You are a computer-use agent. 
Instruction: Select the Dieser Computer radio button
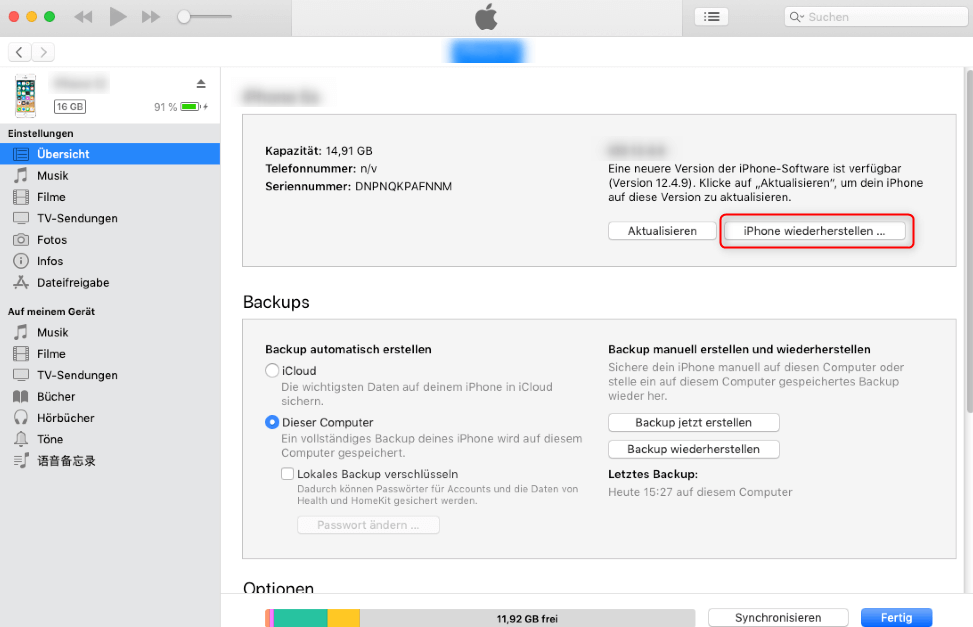(272, 422)
